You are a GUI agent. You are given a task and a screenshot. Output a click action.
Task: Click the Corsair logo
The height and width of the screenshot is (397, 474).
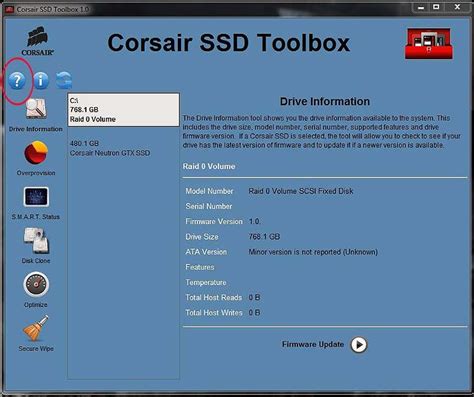point(37,41)
